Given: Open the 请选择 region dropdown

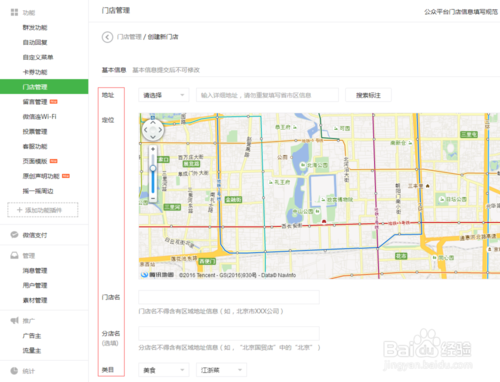Looking at the screenshot, I should tap(164, 95).
